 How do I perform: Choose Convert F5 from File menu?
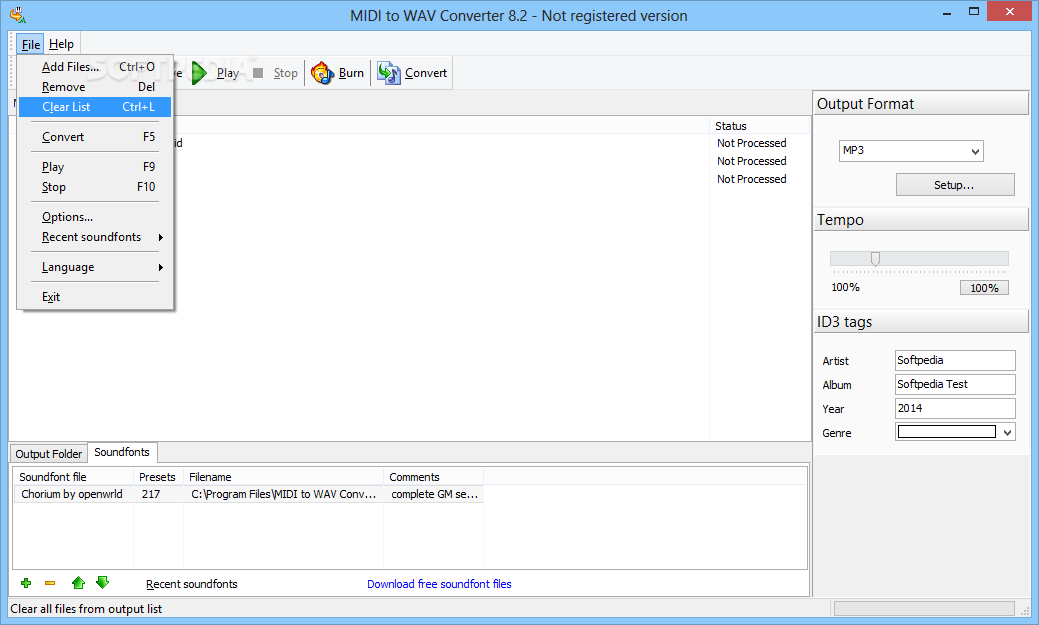[95, 137]
